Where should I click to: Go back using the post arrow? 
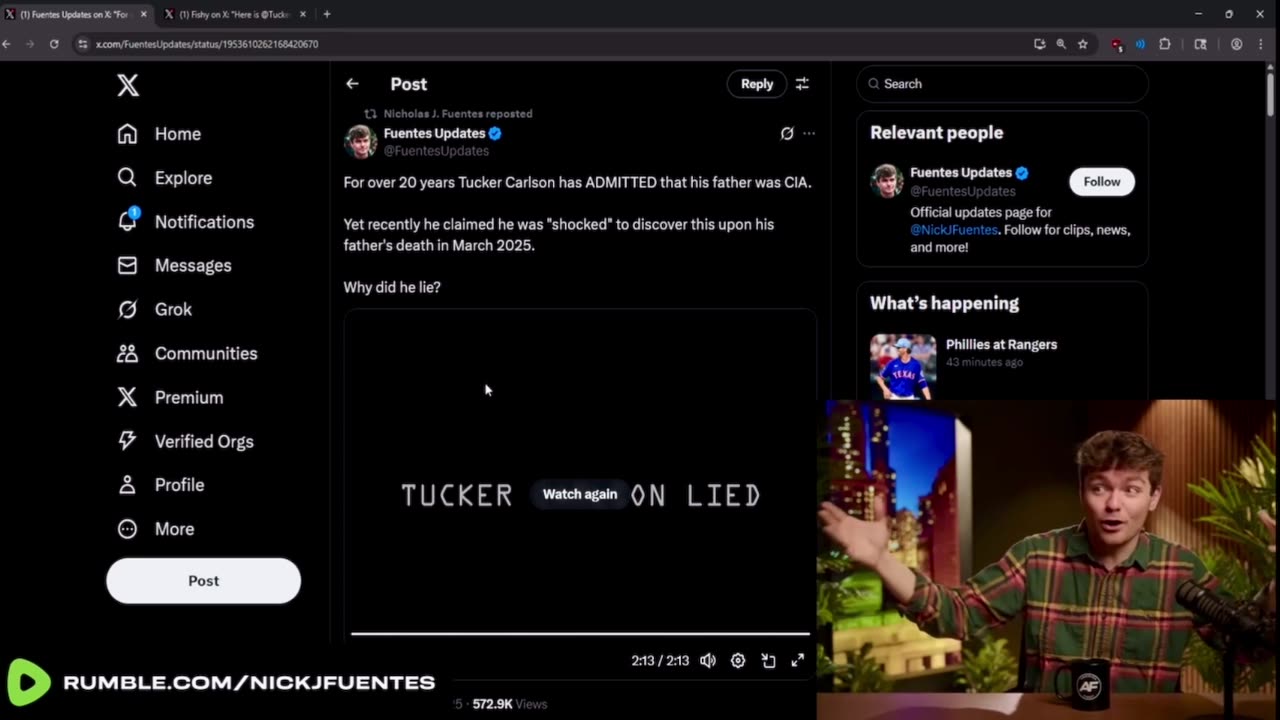coord(352,84)
